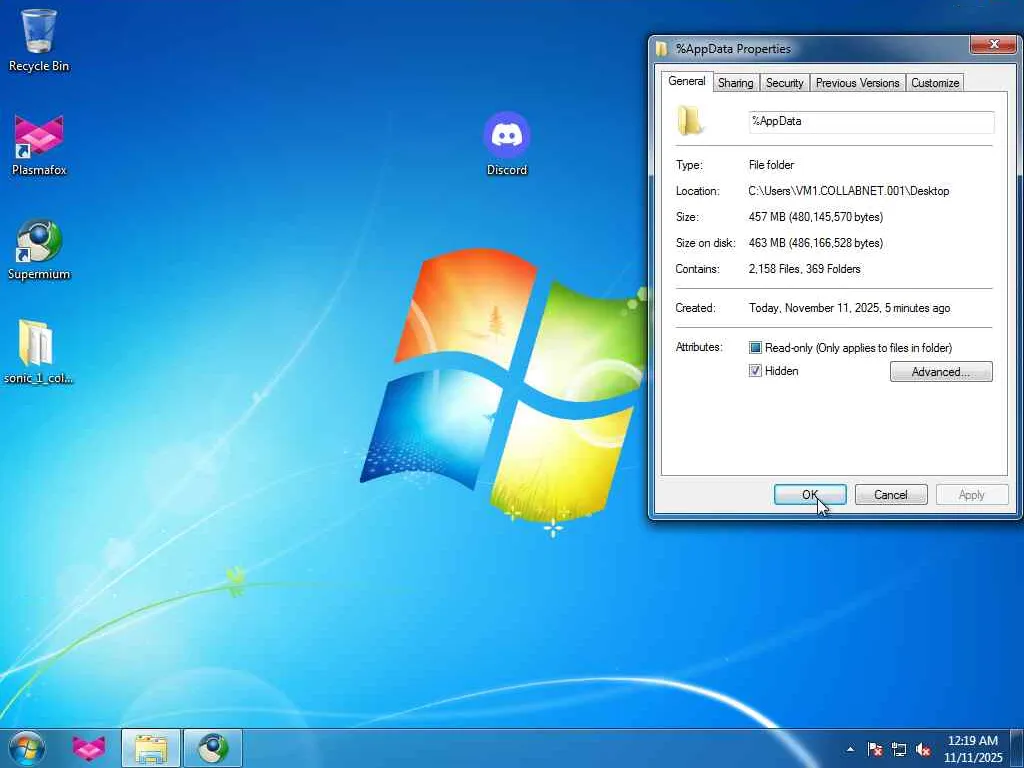
Task: Open the Windows Start orb
Action: tap(26, 748)
